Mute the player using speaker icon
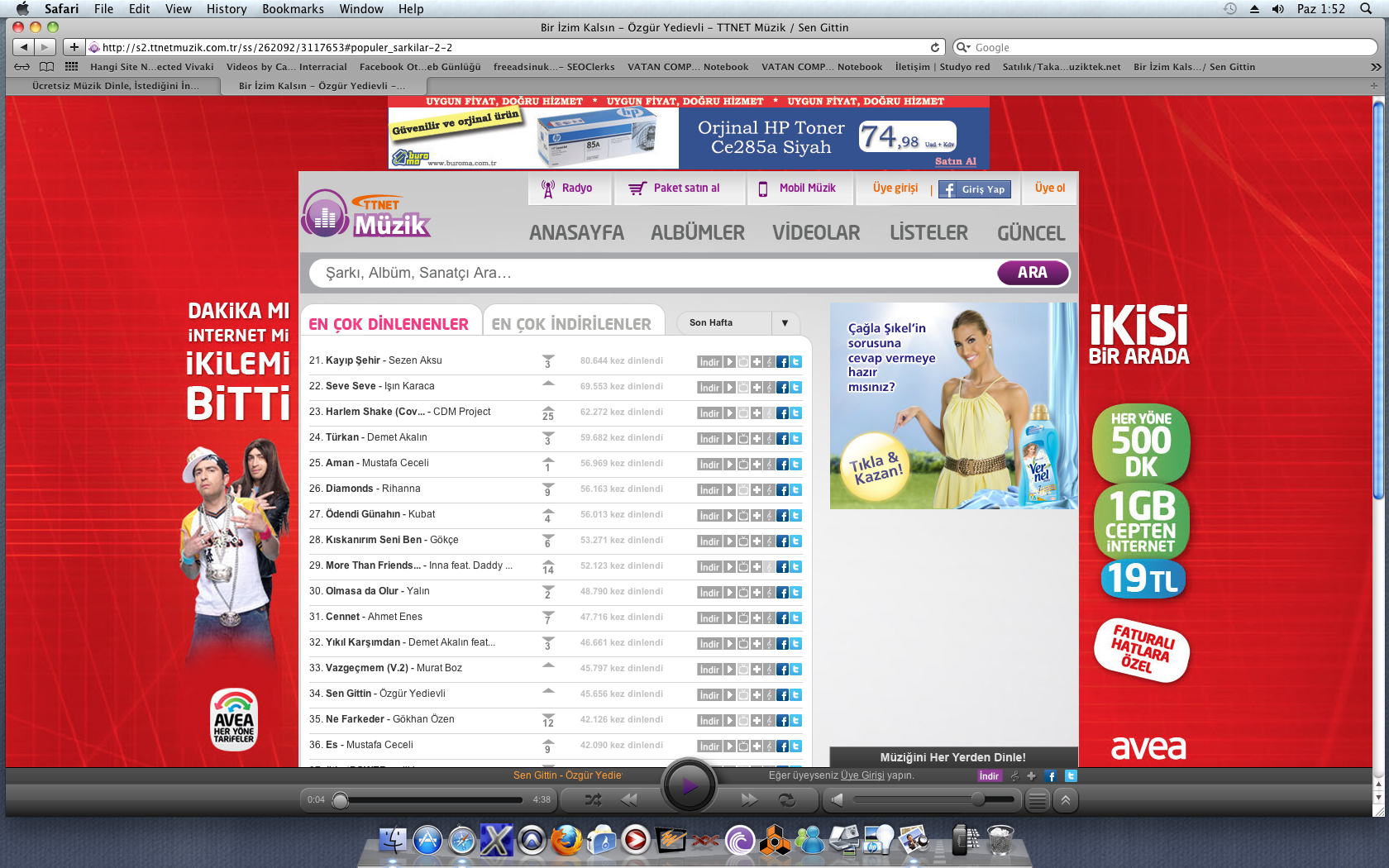 pyautogui.click(x=837, y=799)
